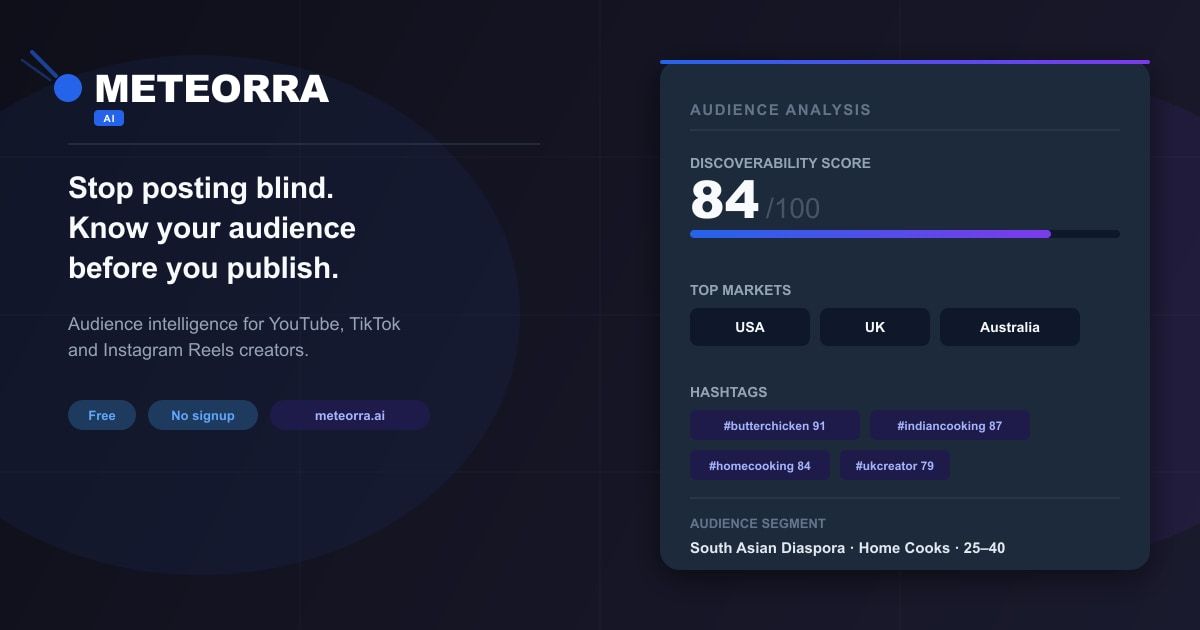Click the #butterchicken 91 hashtag tag
The image size is (1200, 630).
775,425
